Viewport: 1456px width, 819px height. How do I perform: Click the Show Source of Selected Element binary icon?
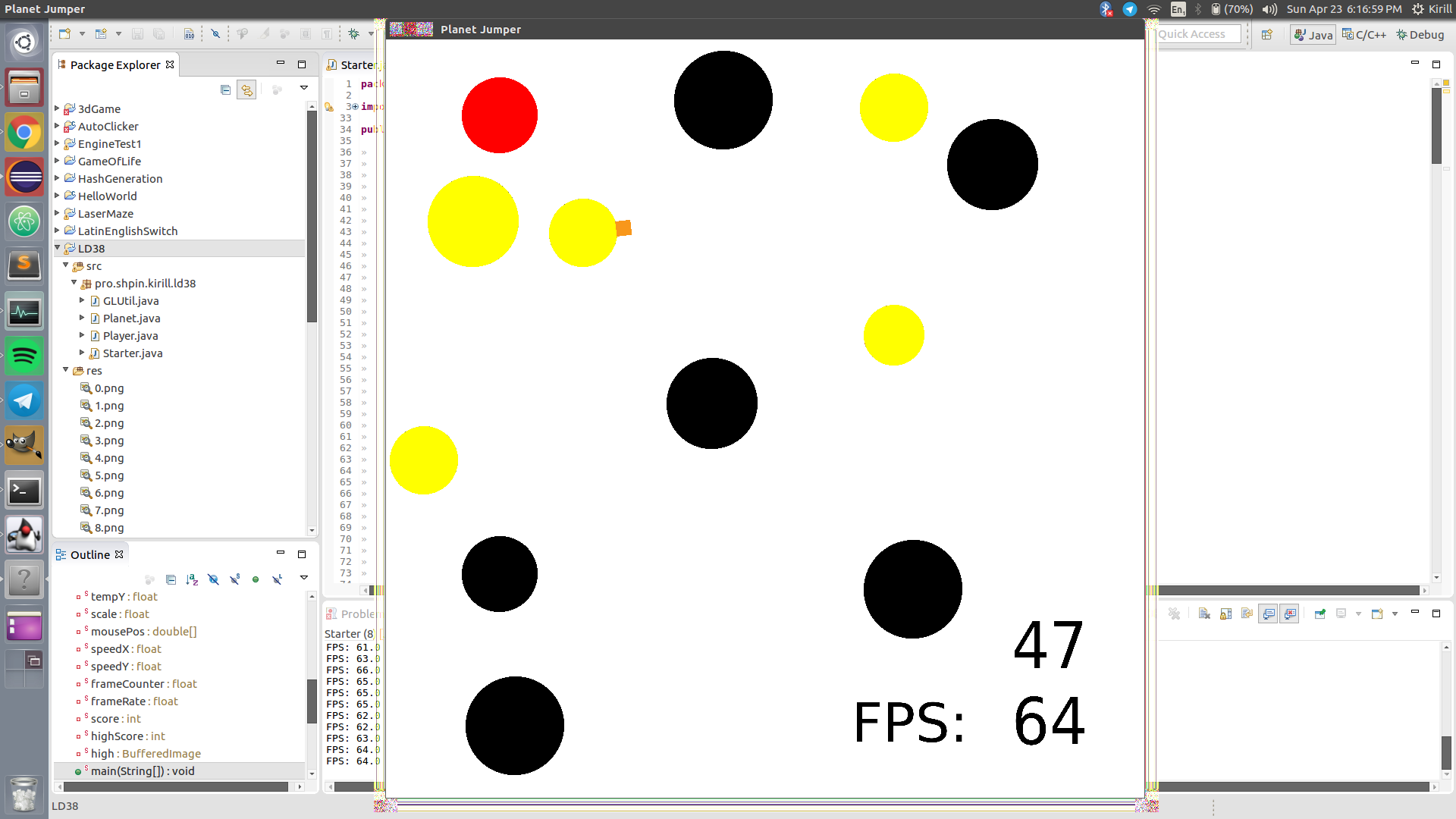tap(189, 34)
